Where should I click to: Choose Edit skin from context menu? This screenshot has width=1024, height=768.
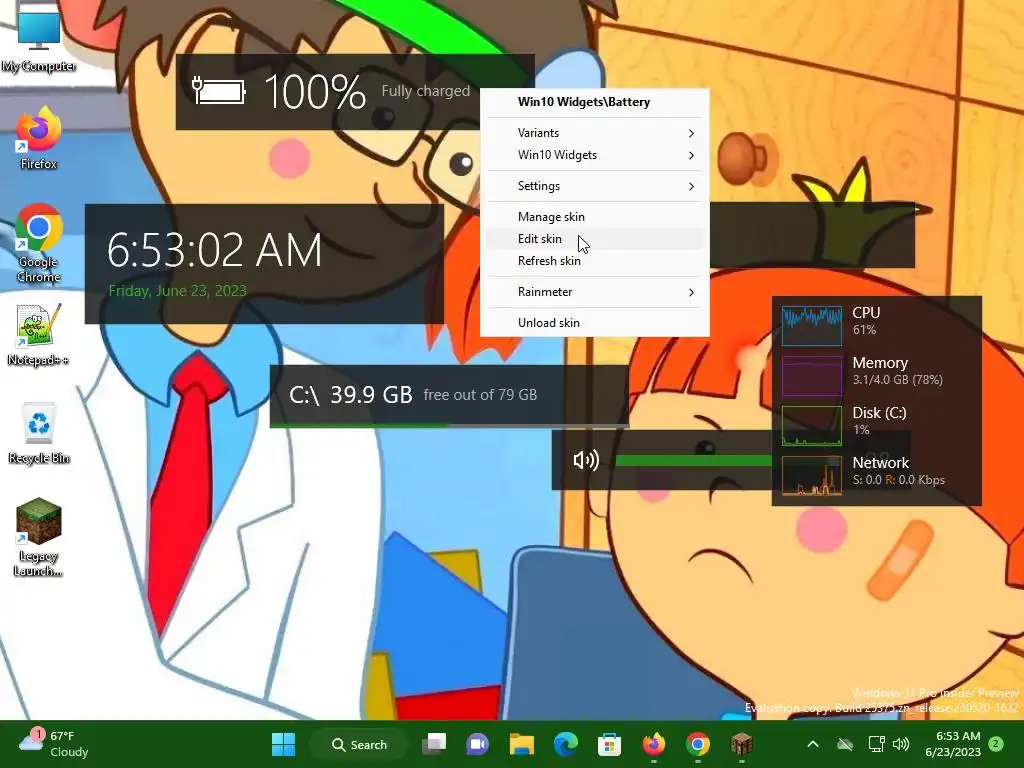pyautogui.click(x=594, y=239)
